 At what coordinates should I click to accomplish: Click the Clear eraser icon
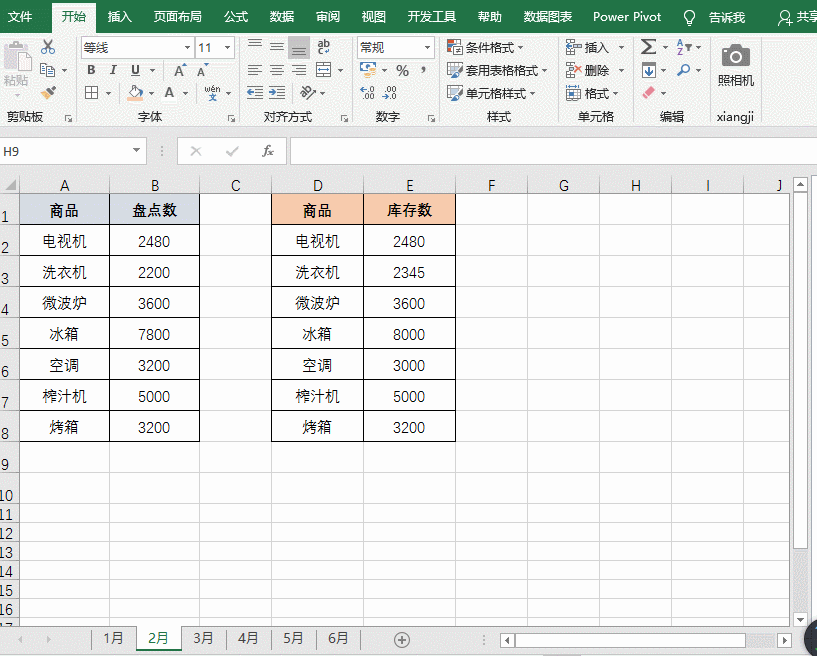[649, 93]
